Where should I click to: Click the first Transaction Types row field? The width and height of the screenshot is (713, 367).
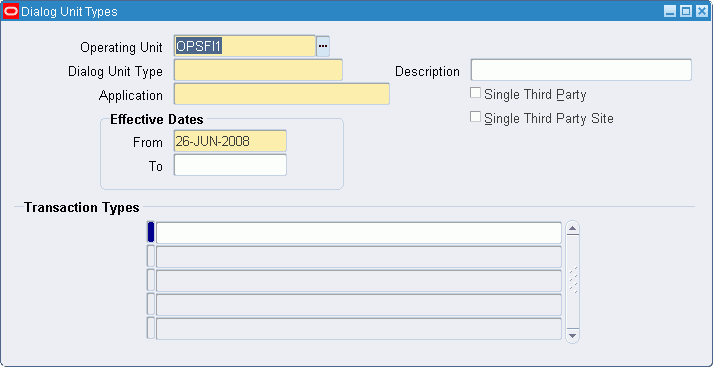click(359, 233)
